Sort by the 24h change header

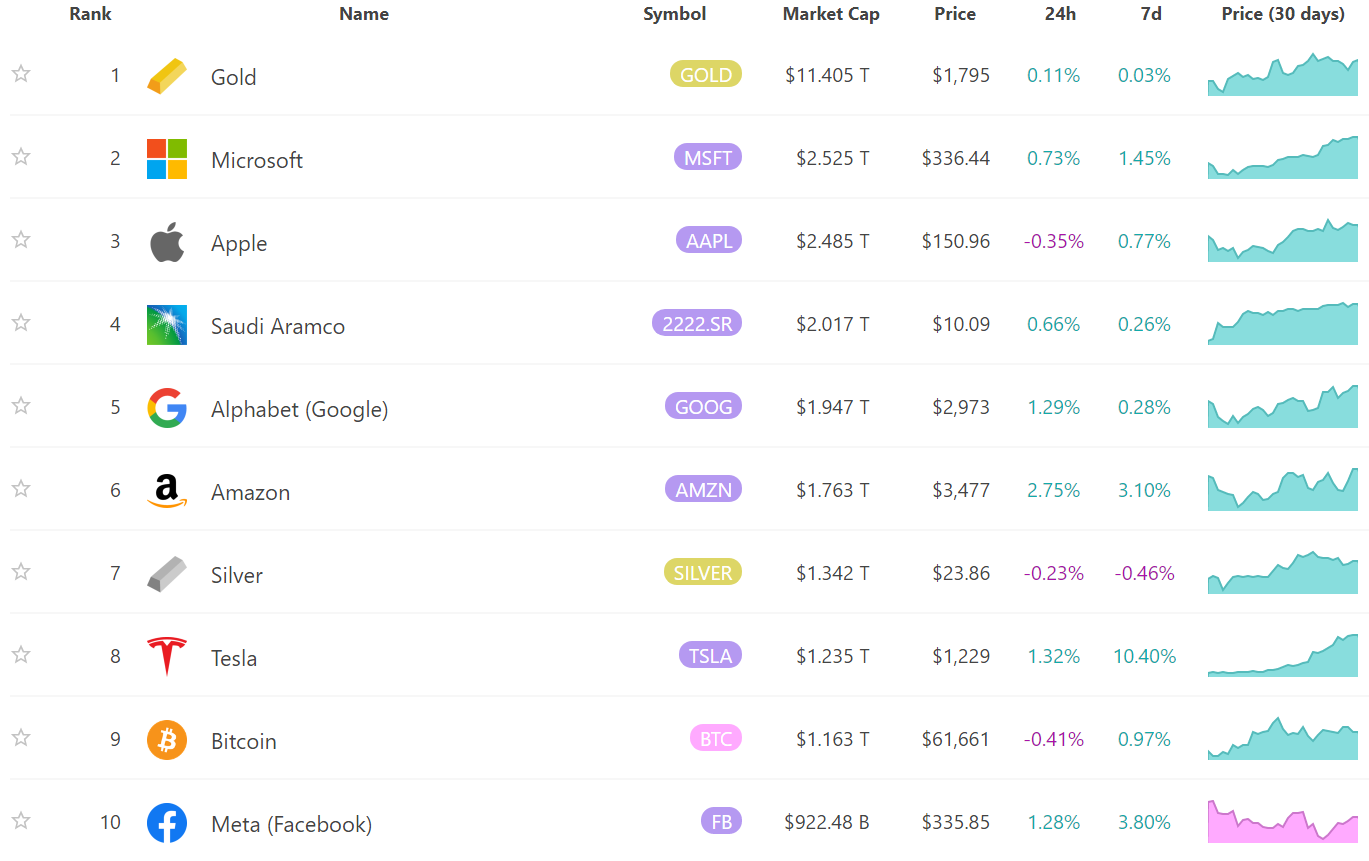[x=1060, y=14]
